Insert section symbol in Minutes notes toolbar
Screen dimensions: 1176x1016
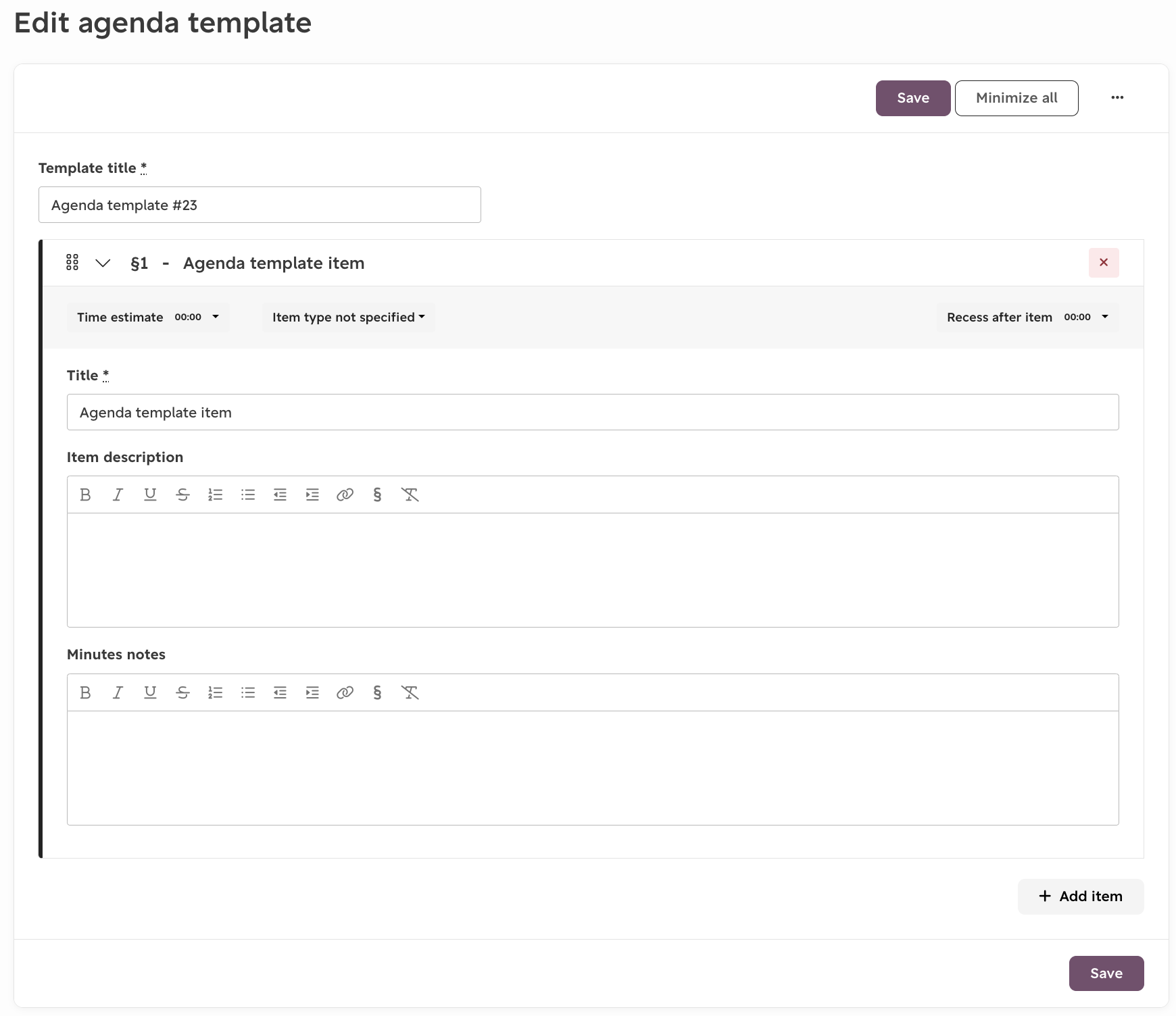tap(377, 692)
